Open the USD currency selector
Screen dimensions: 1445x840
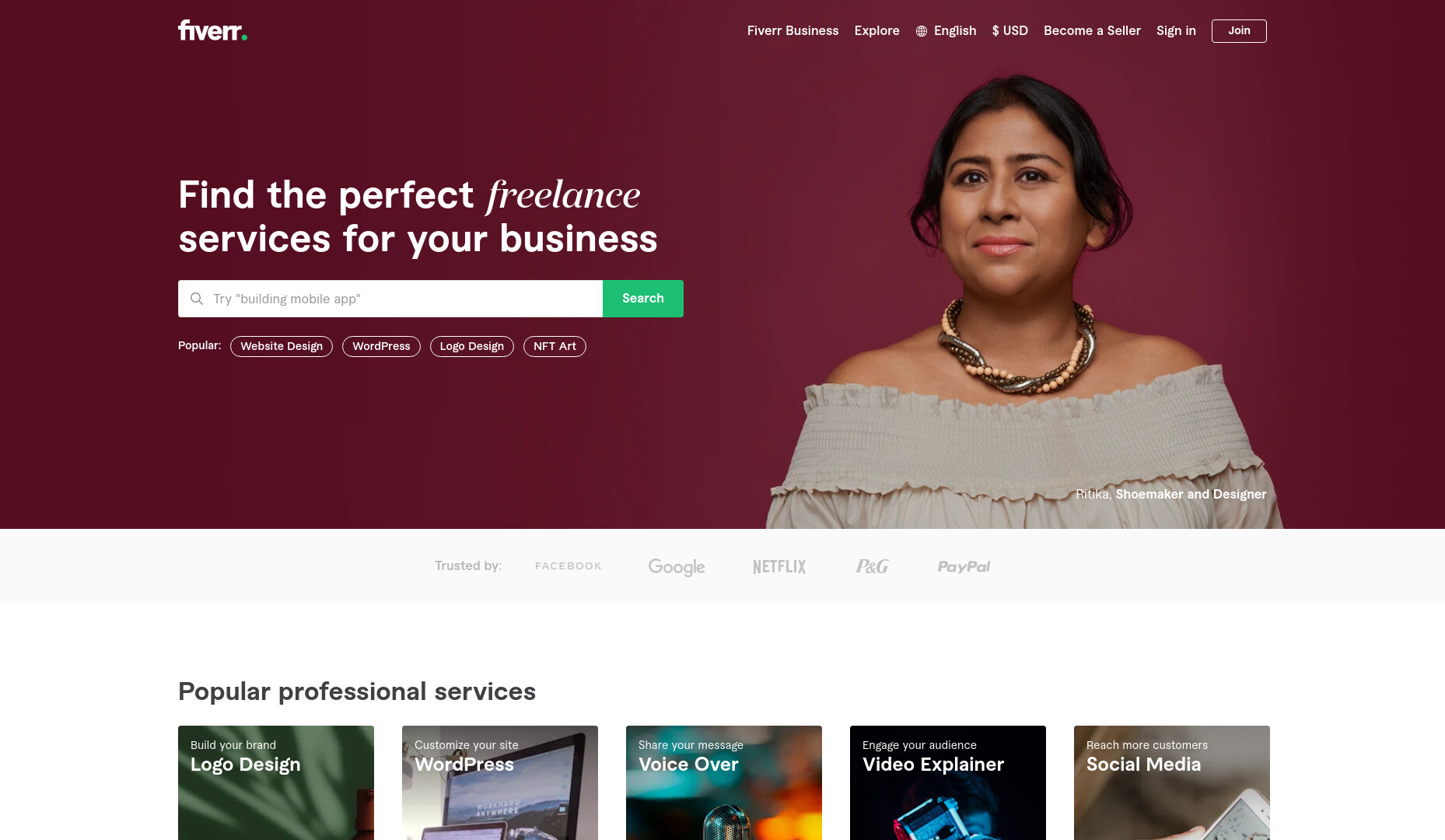(1010, 30)
